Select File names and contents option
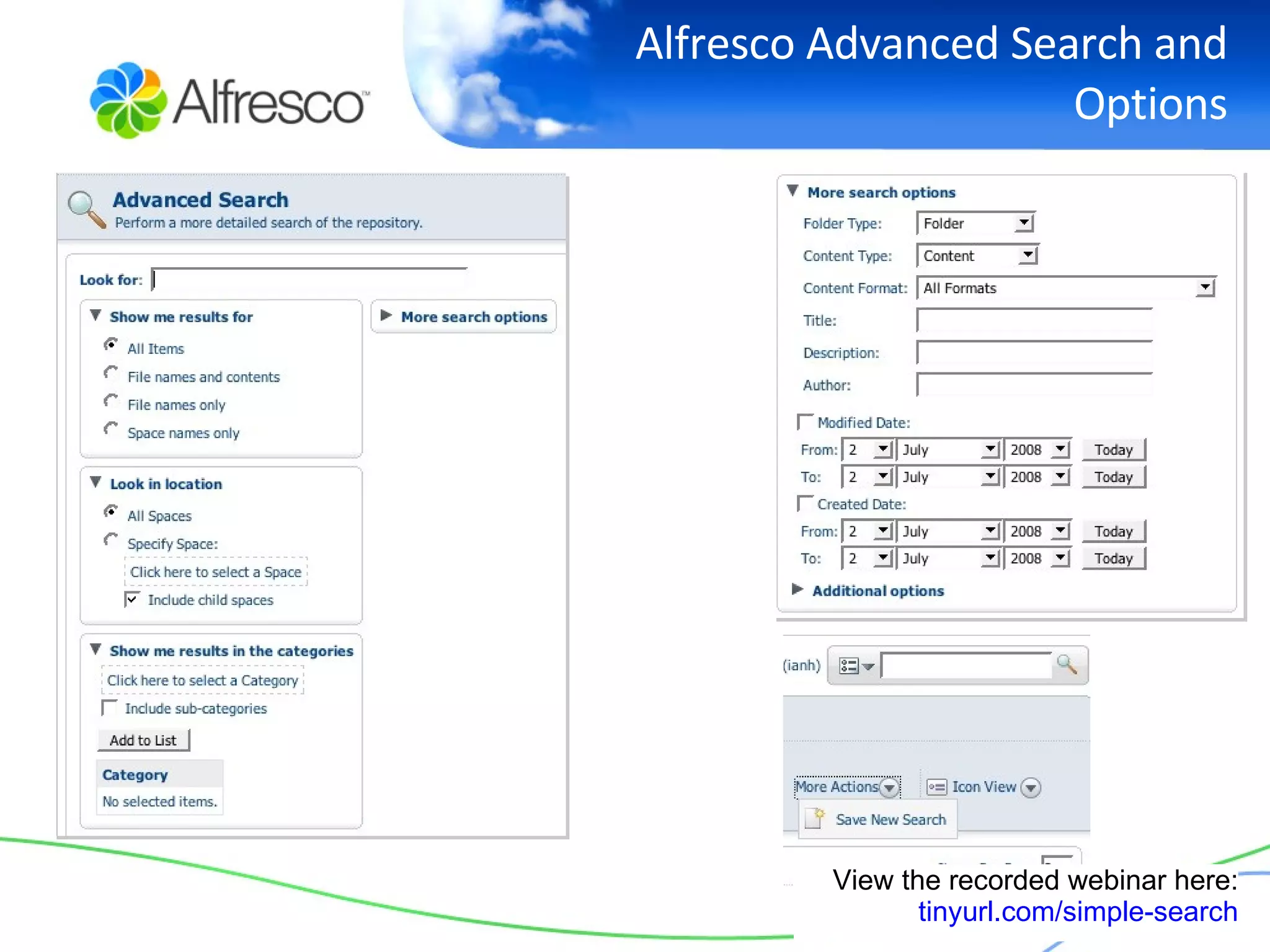 [111, 373]
